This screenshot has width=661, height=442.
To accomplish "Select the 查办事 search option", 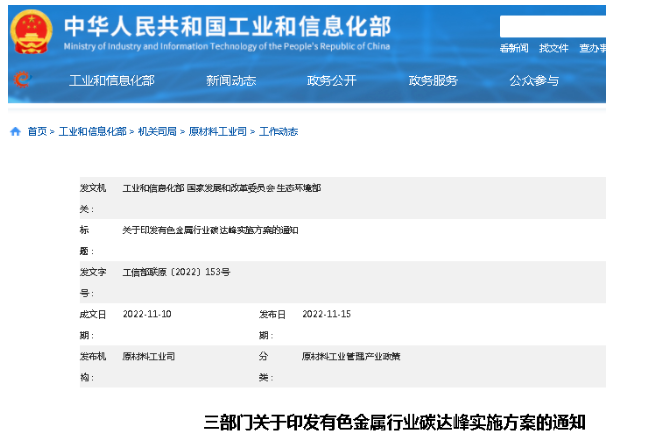I will (x=592, y=48).
